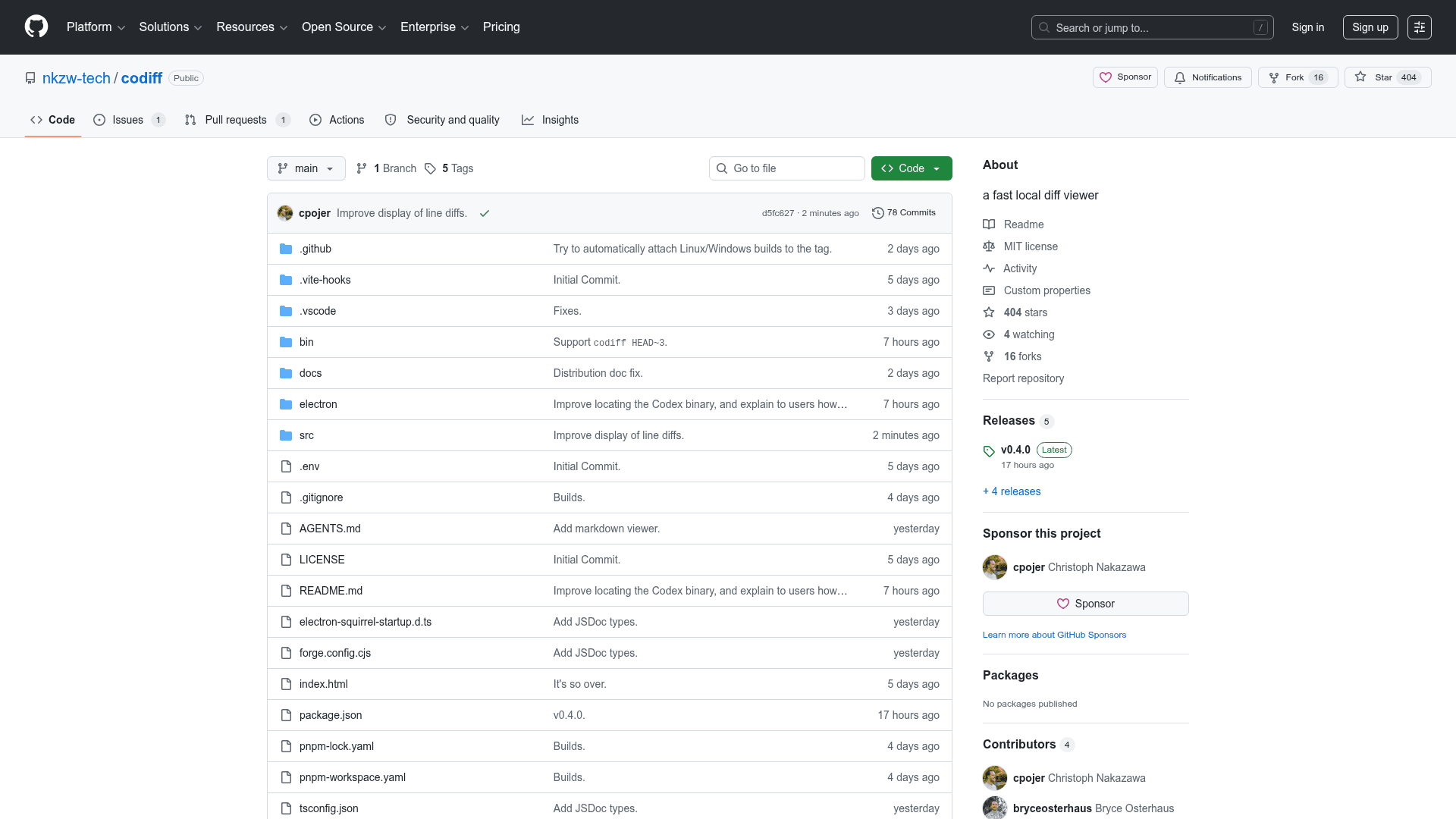Open the Insights tab
The width and height of the screenshot is (1456, 819).
click(550, 120)
